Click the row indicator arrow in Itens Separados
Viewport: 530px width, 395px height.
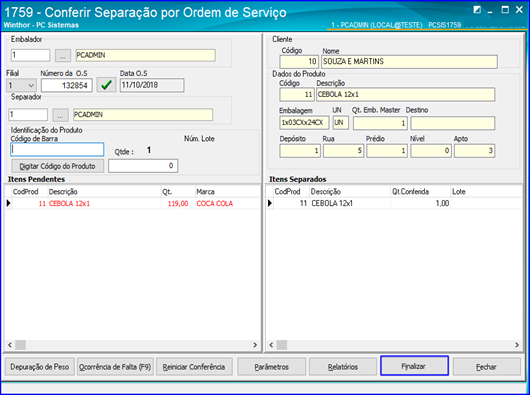coord(270,203)
